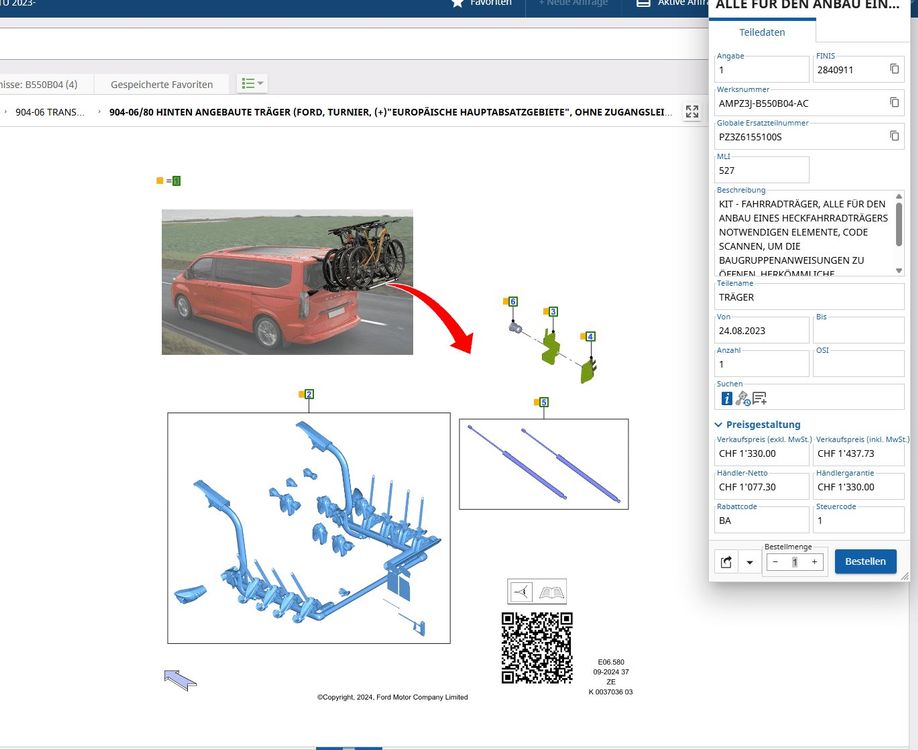Click the Teilename field TRÄGER
Image resolution: width=918 pixels, height=750 pixels.
[810, 297]
